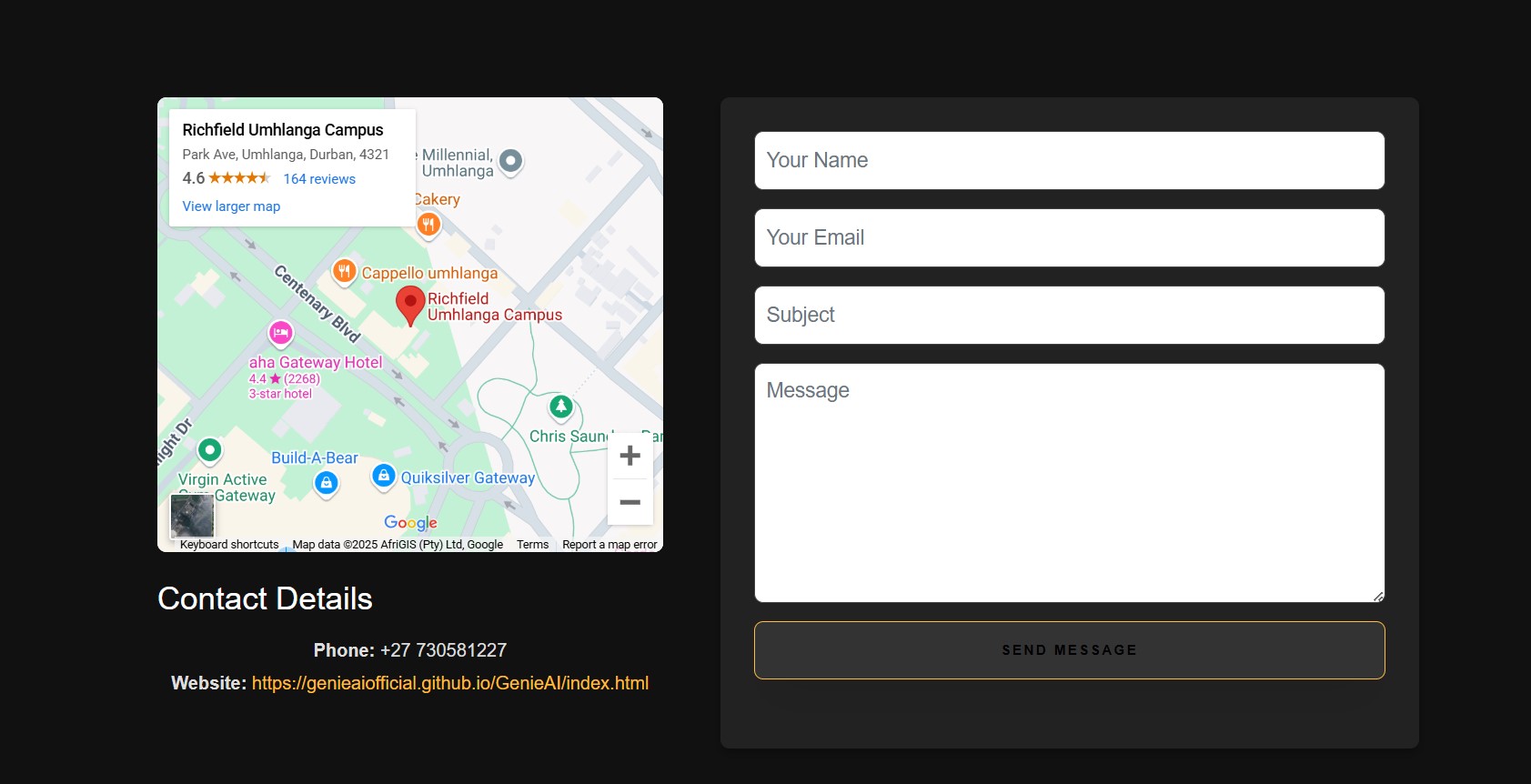Zoom out on the map

point(630,502)
